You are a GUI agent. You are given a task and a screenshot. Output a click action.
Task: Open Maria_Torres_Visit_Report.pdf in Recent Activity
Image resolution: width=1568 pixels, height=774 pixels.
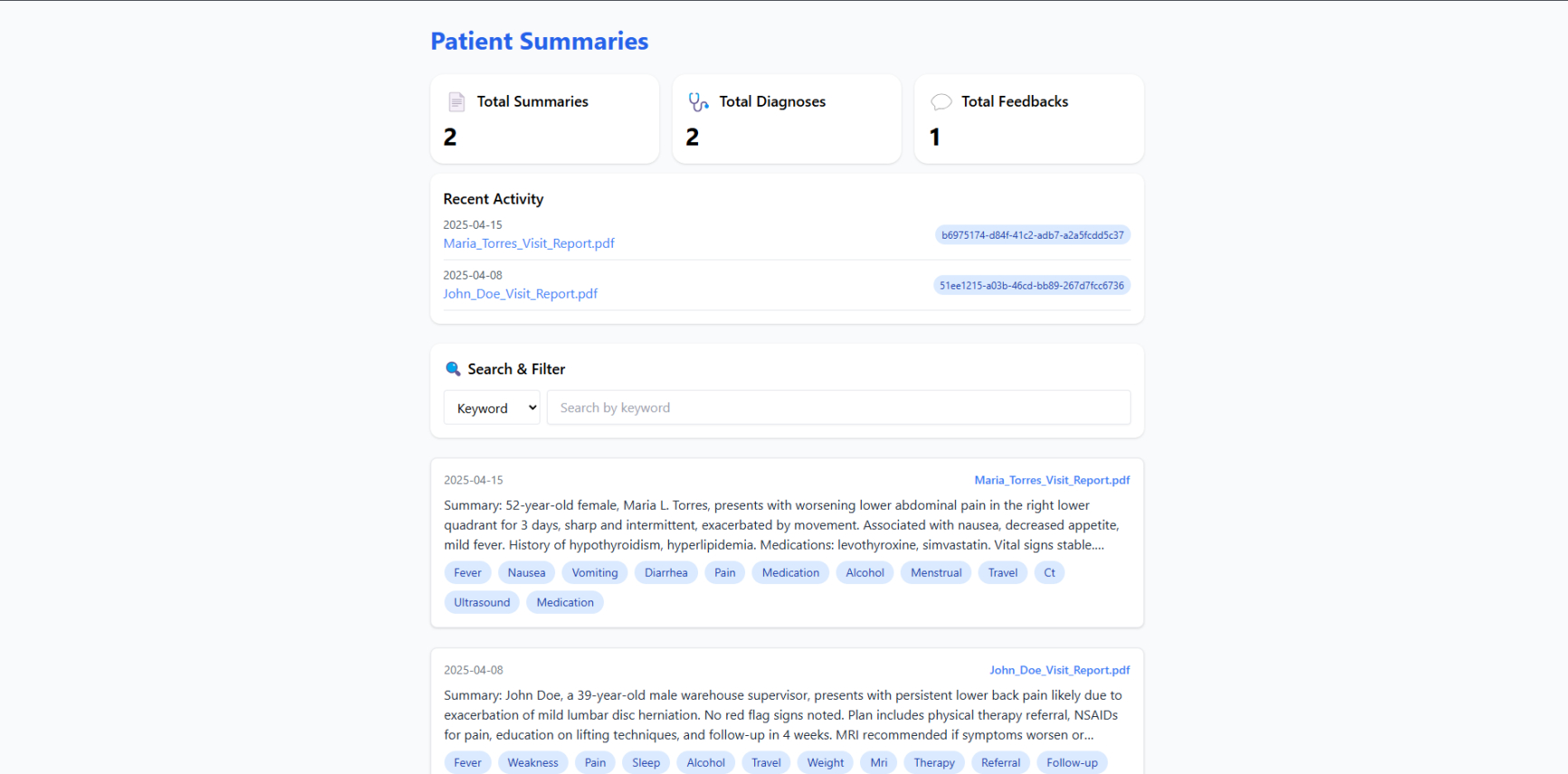529,243
